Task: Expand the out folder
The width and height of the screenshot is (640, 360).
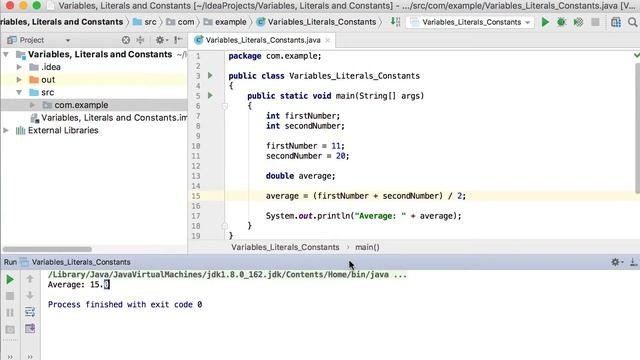Action: coord(19,80)
